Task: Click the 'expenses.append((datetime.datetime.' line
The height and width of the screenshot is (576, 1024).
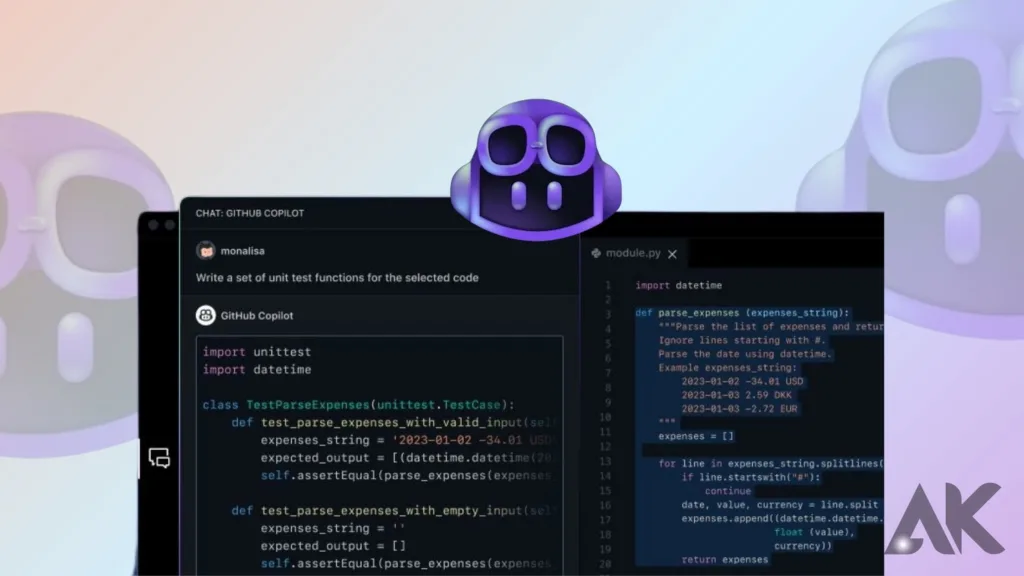Action: [782, 519]
